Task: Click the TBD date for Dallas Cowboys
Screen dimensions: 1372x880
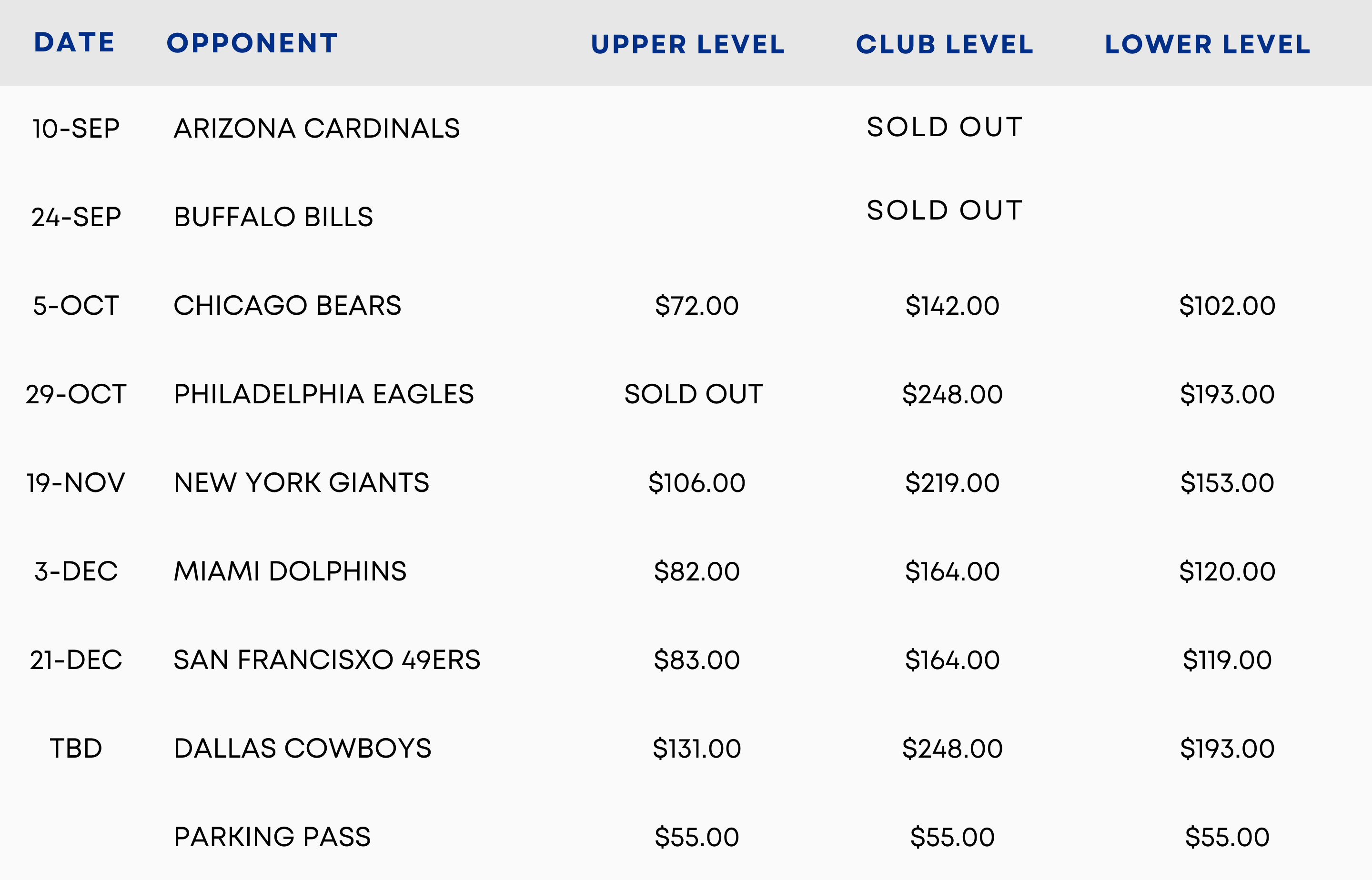Action: point(75,749)
